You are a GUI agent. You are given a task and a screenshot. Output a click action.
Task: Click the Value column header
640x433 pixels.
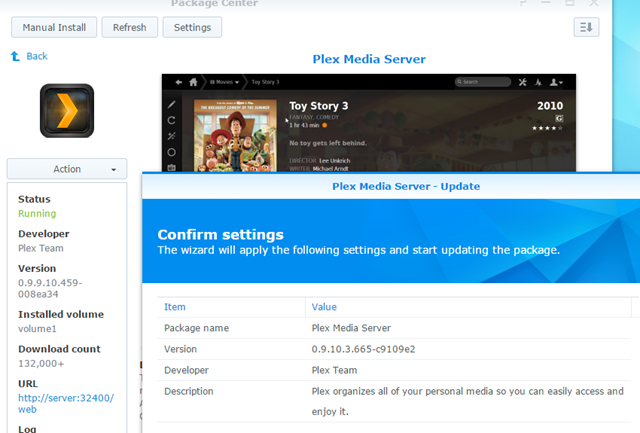(x=324, y=307)
